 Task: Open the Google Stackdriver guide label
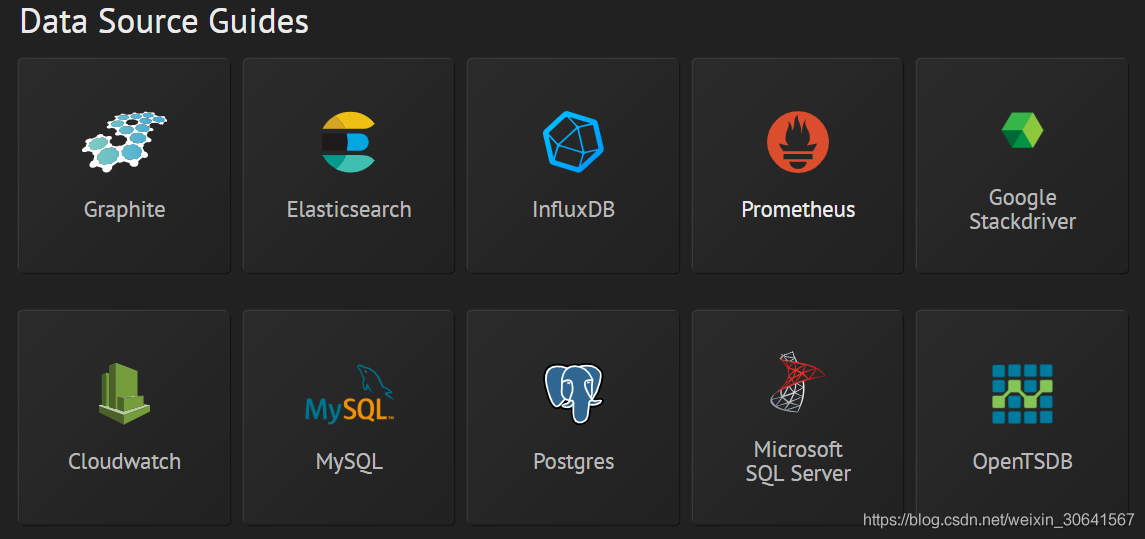click(1022, 210)
